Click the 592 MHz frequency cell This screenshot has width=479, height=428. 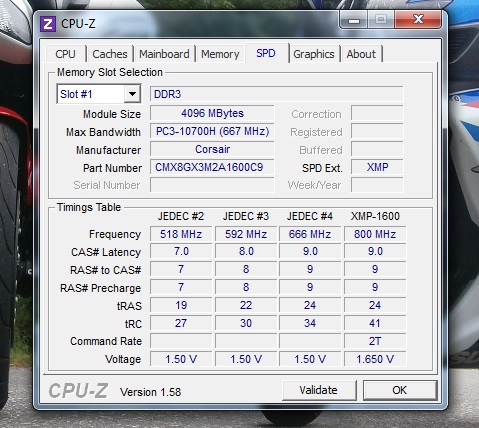(x=246, y=234)
